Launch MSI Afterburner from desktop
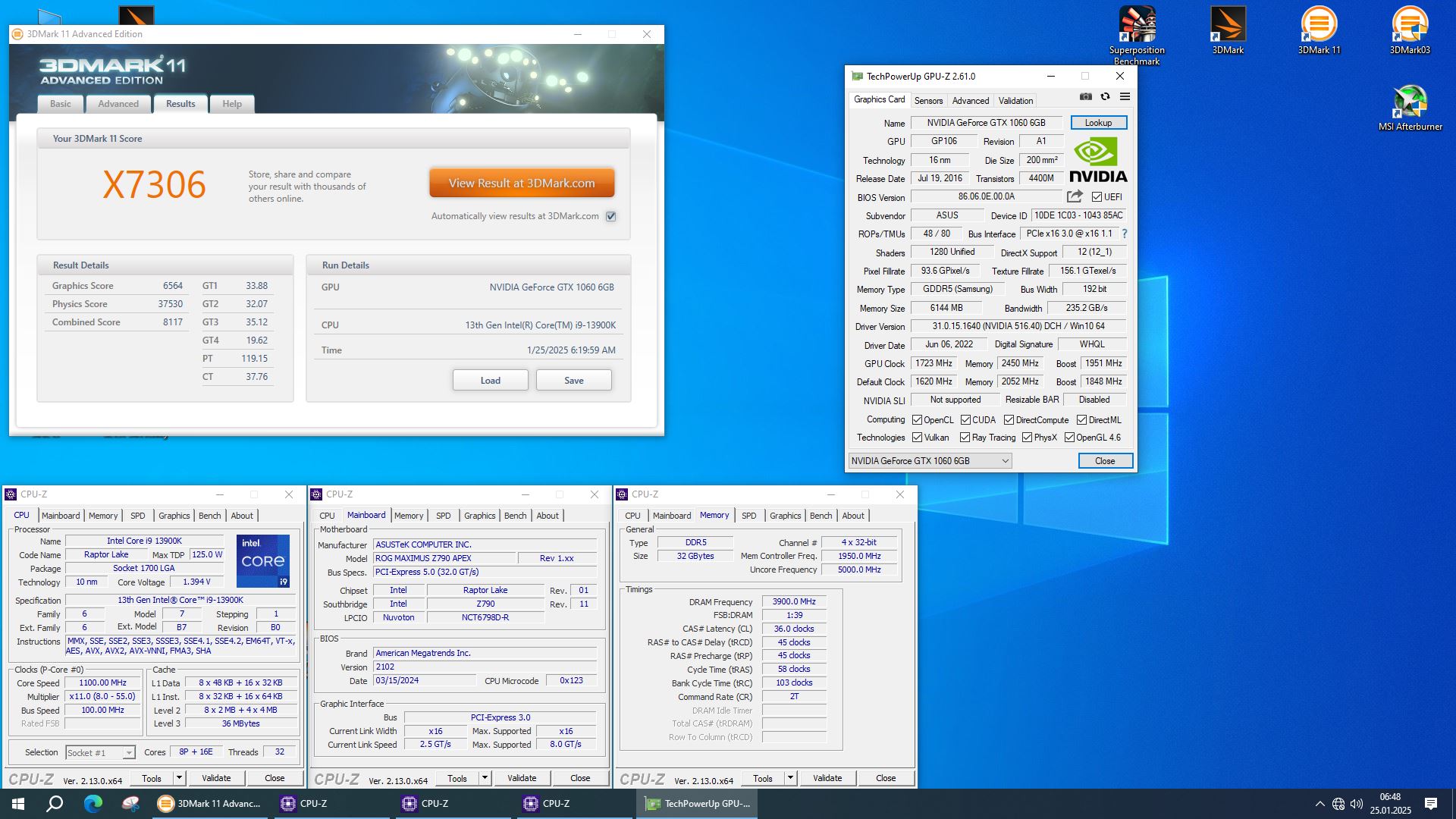The height and width of the screenshot is (819, 1456). point(1410,108)
